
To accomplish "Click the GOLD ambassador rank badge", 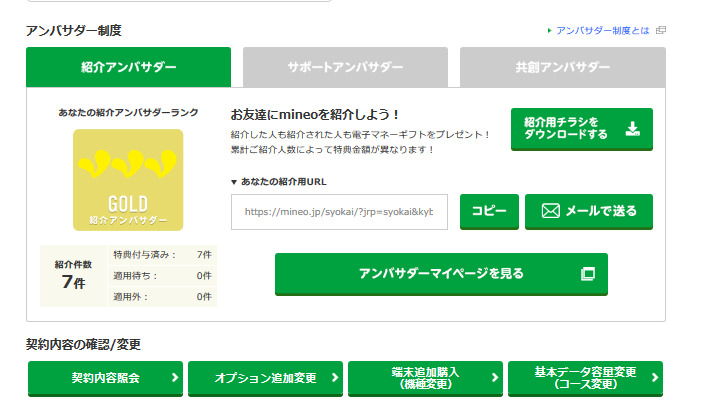I will click(x=128, y=180).
